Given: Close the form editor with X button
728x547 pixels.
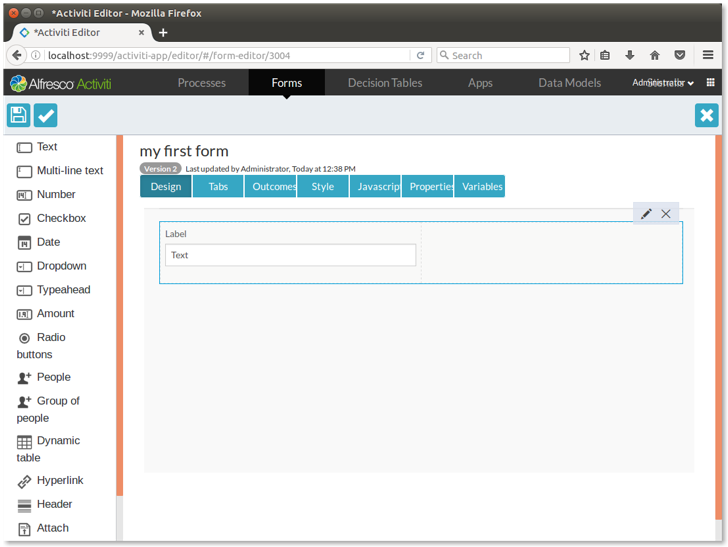Looking at the screenshot, I should point(707,115).
